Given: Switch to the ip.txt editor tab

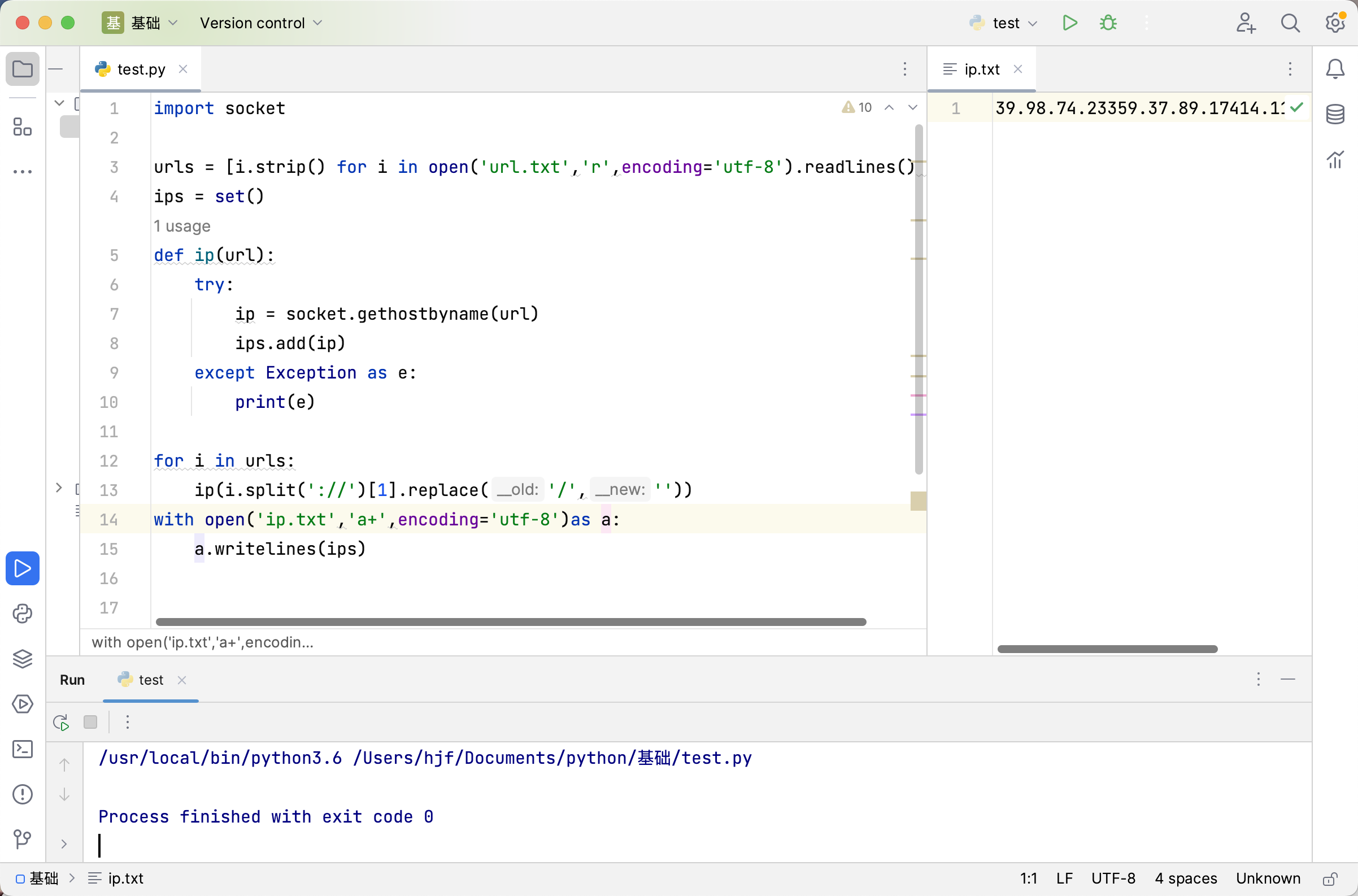Looking at the screenshot, I should coord(982,69).
